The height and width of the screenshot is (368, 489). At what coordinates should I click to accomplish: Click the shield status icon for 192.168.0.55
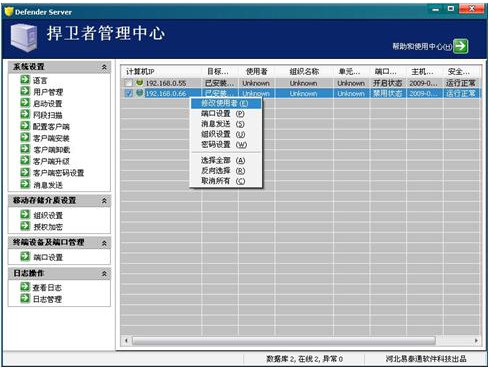140,82
